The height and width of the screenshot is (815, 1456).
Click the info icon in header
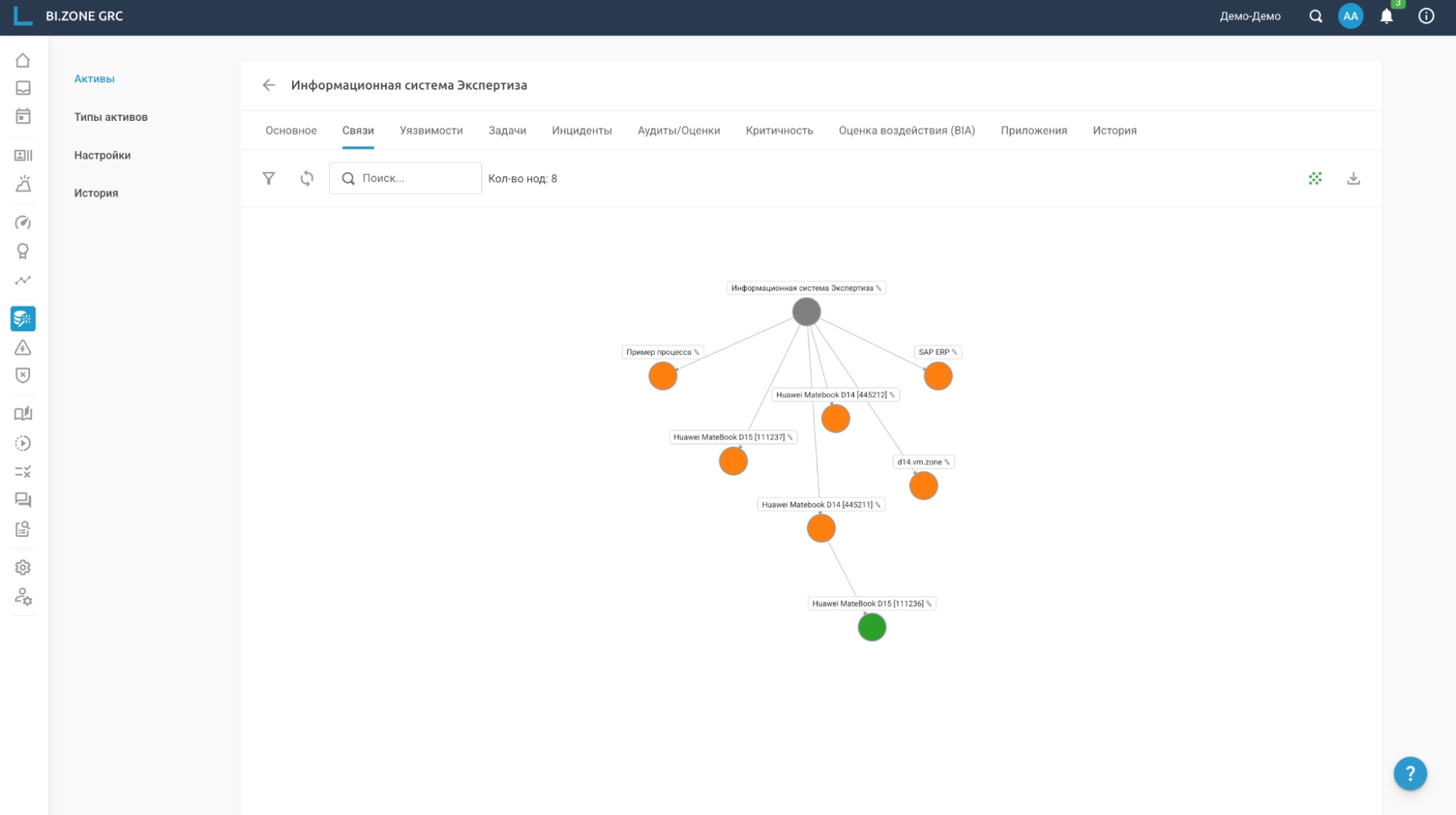1426,17
